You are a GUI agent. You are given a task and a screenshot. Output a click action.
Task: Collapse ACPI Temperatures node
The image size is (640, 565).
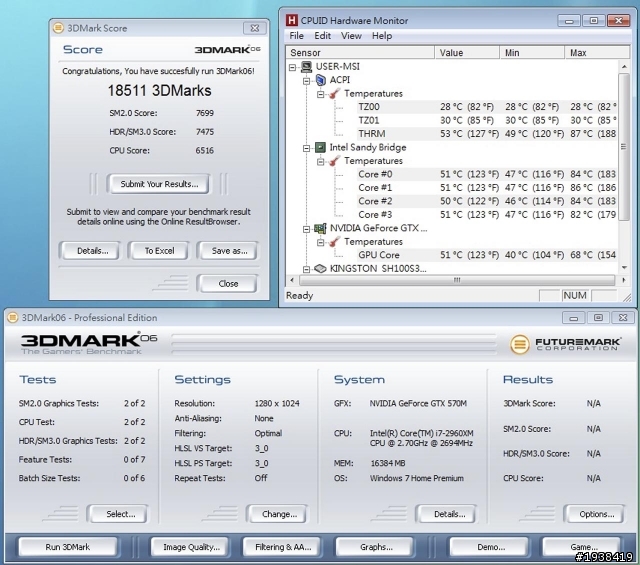click(x=321, y=94)
